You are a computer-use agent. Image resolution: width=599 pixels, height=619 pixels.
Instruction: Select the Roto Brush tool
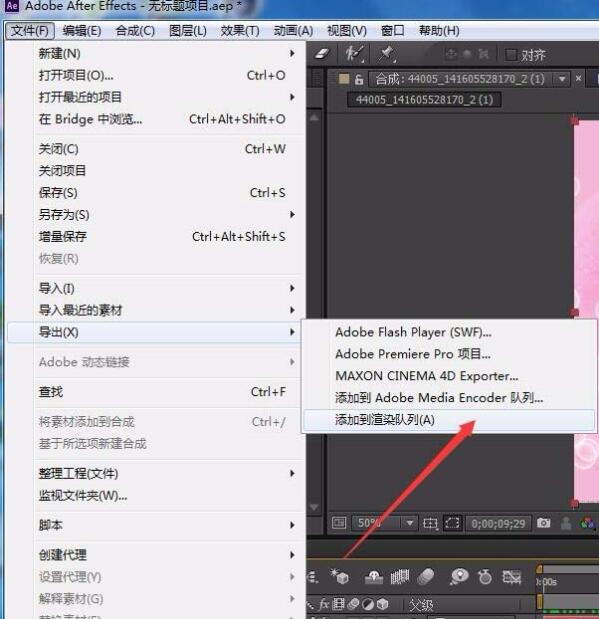(x=353, y=54)
